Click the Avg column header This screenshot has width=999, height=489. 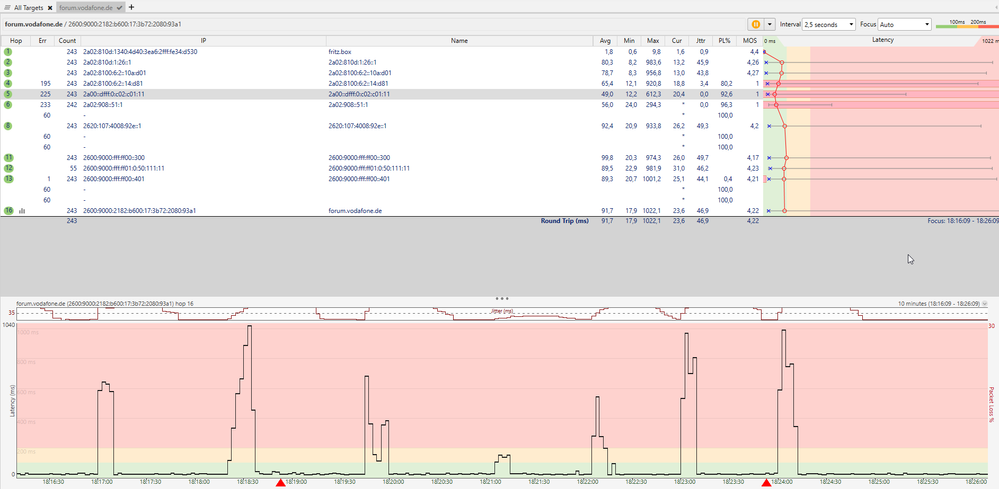coord(605,40)
